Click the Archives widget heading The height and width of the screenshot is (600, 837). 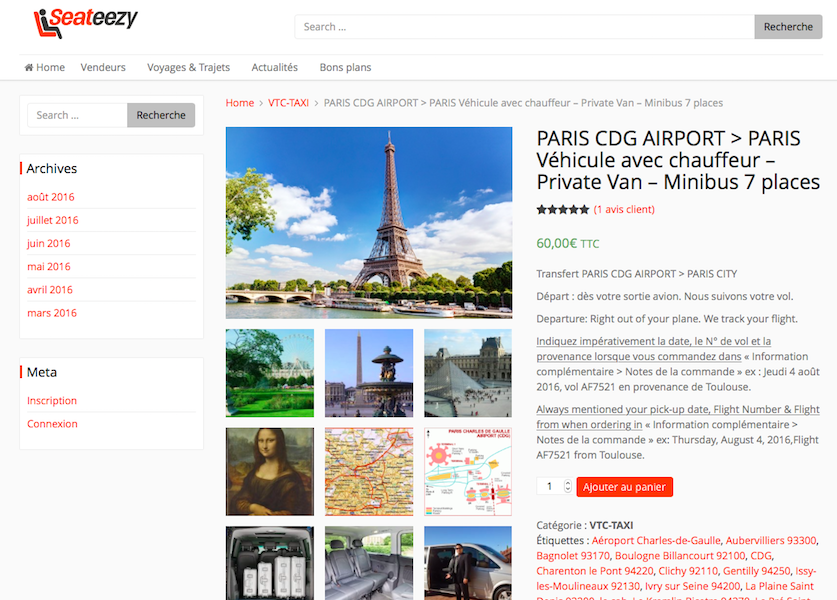tap(51, 168)
